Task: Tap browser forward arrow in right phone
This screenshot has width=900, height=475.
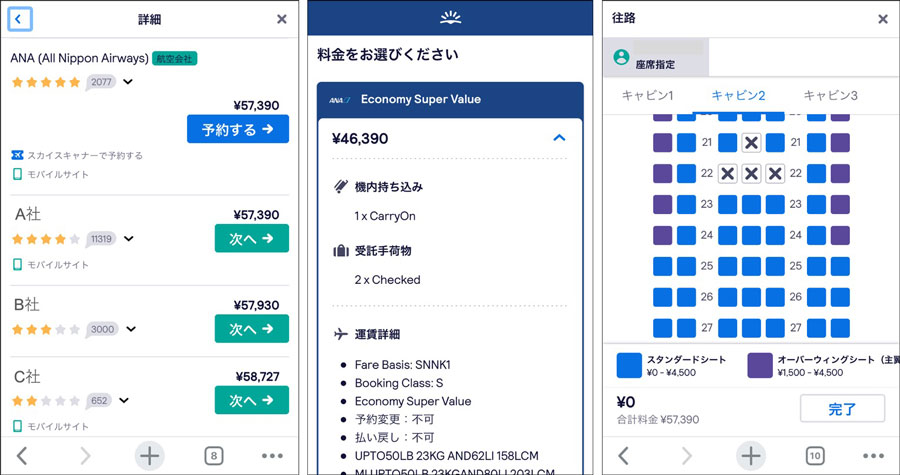Action: (687, 456)
